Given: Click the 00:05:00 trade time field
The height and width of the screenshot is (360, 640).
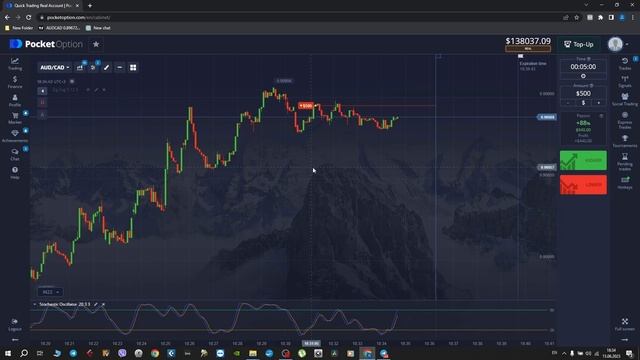Looking at the screenshot, I should [583, 67].
